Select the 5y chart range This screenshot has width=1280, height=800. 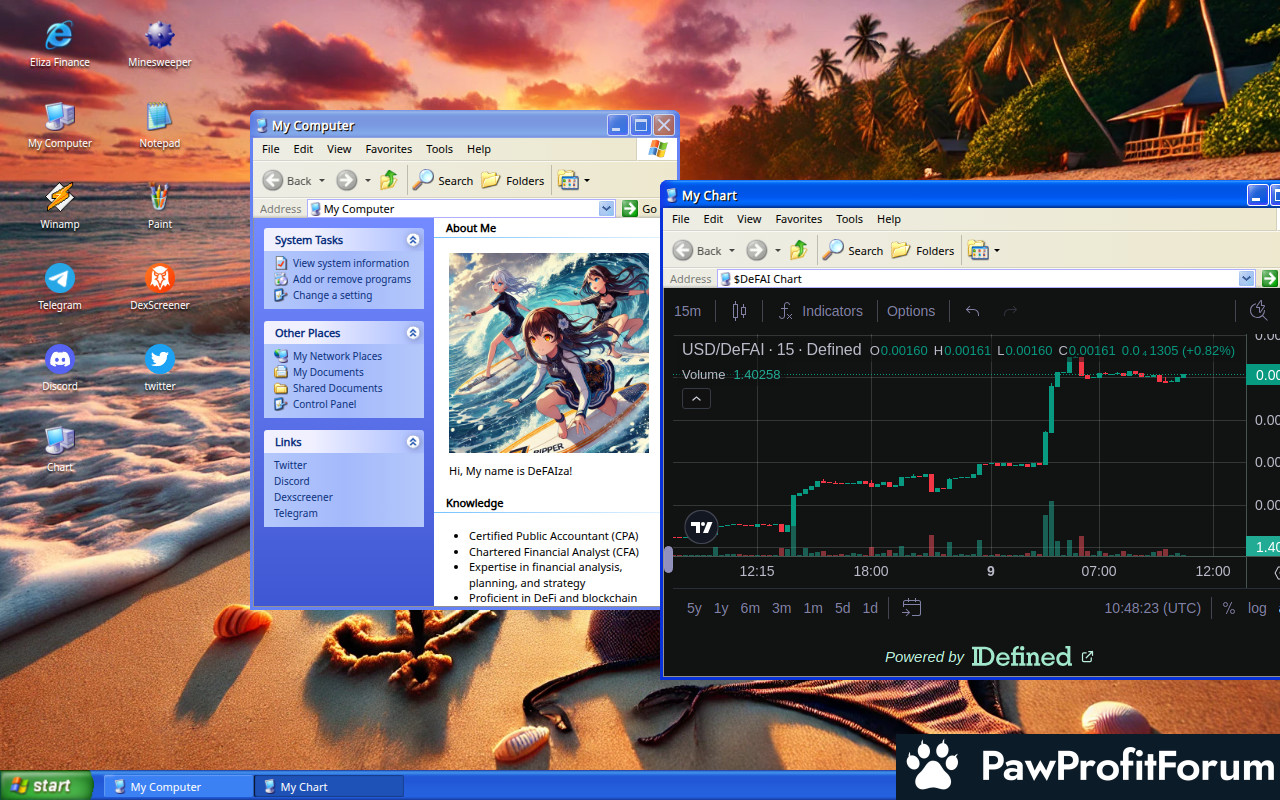(694, 608)
